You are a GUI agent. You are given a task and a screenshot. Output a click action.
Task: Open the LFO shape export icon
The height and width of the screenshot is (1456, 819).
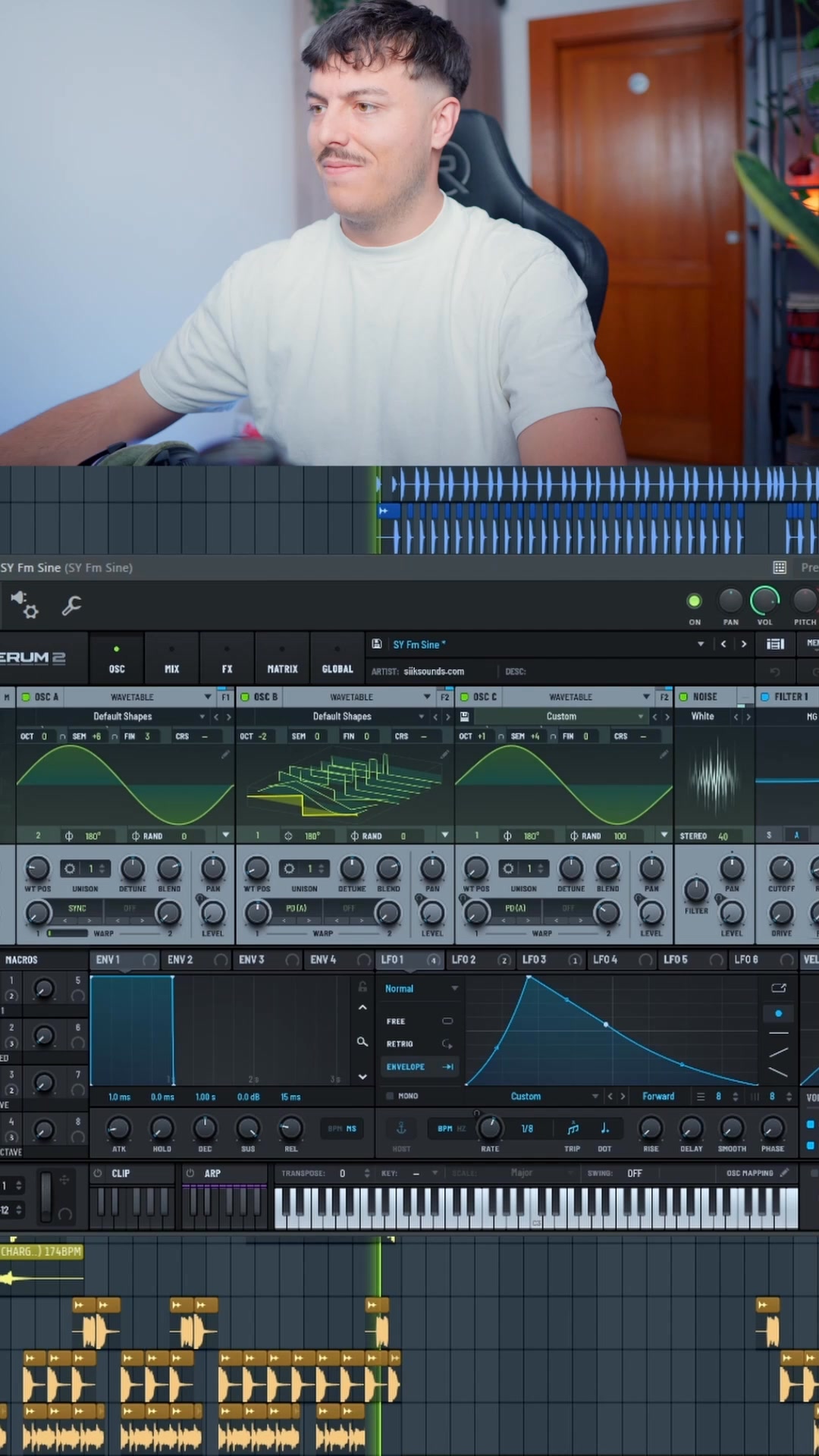[x=779, y=987]
